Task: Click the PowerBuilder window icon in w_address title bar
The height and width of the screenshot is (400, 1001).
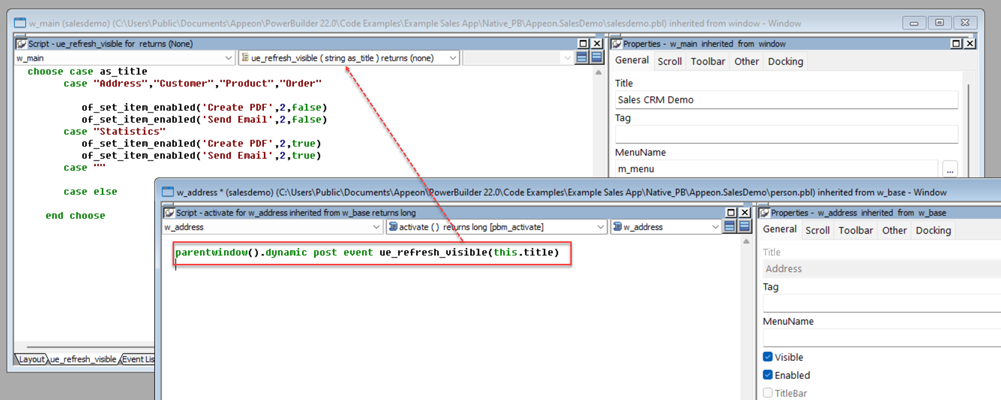Action: coord(165,190)
